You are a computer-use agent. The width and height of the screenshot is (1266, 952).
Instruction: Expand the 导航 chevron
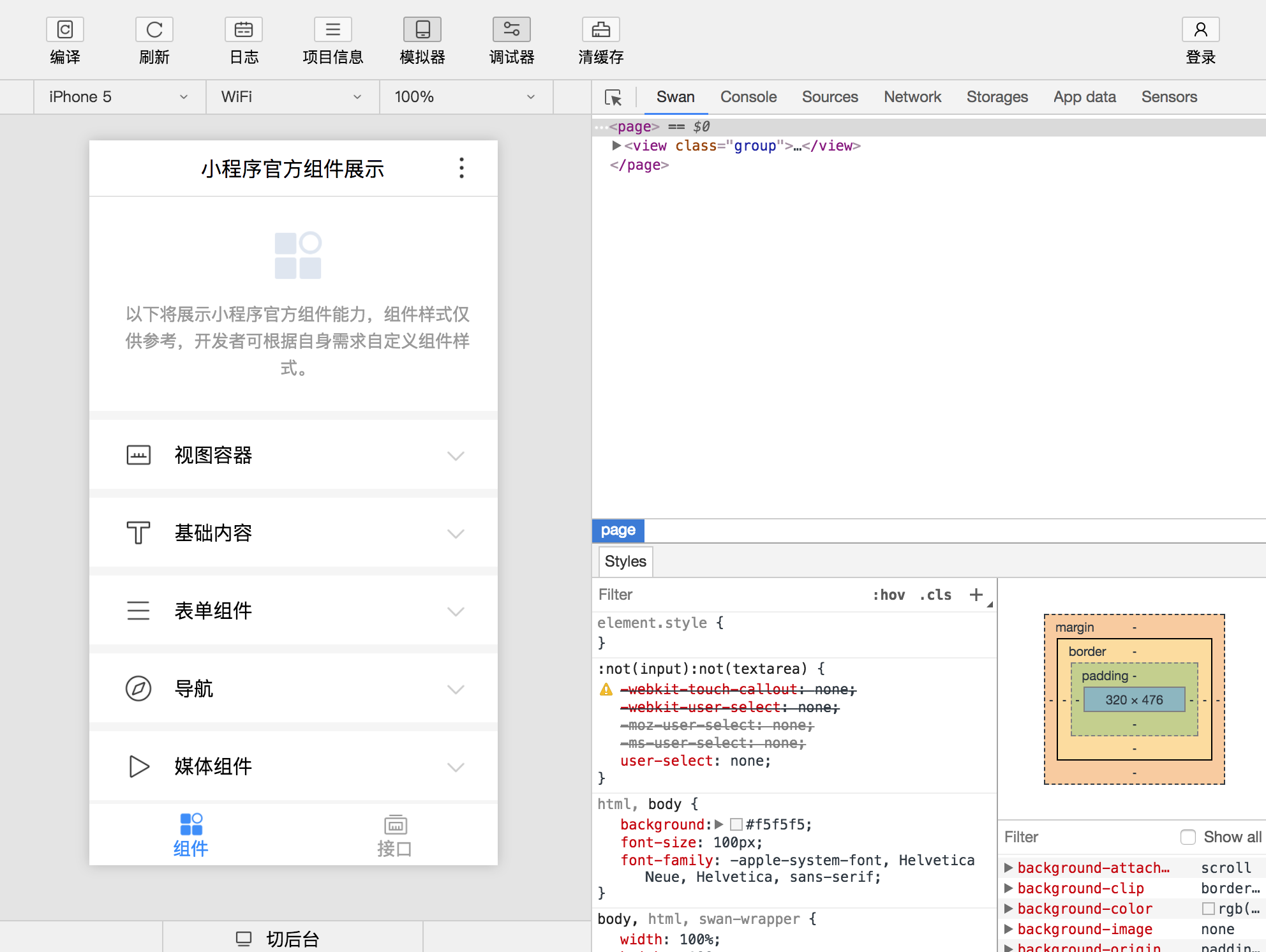(456, 689)
